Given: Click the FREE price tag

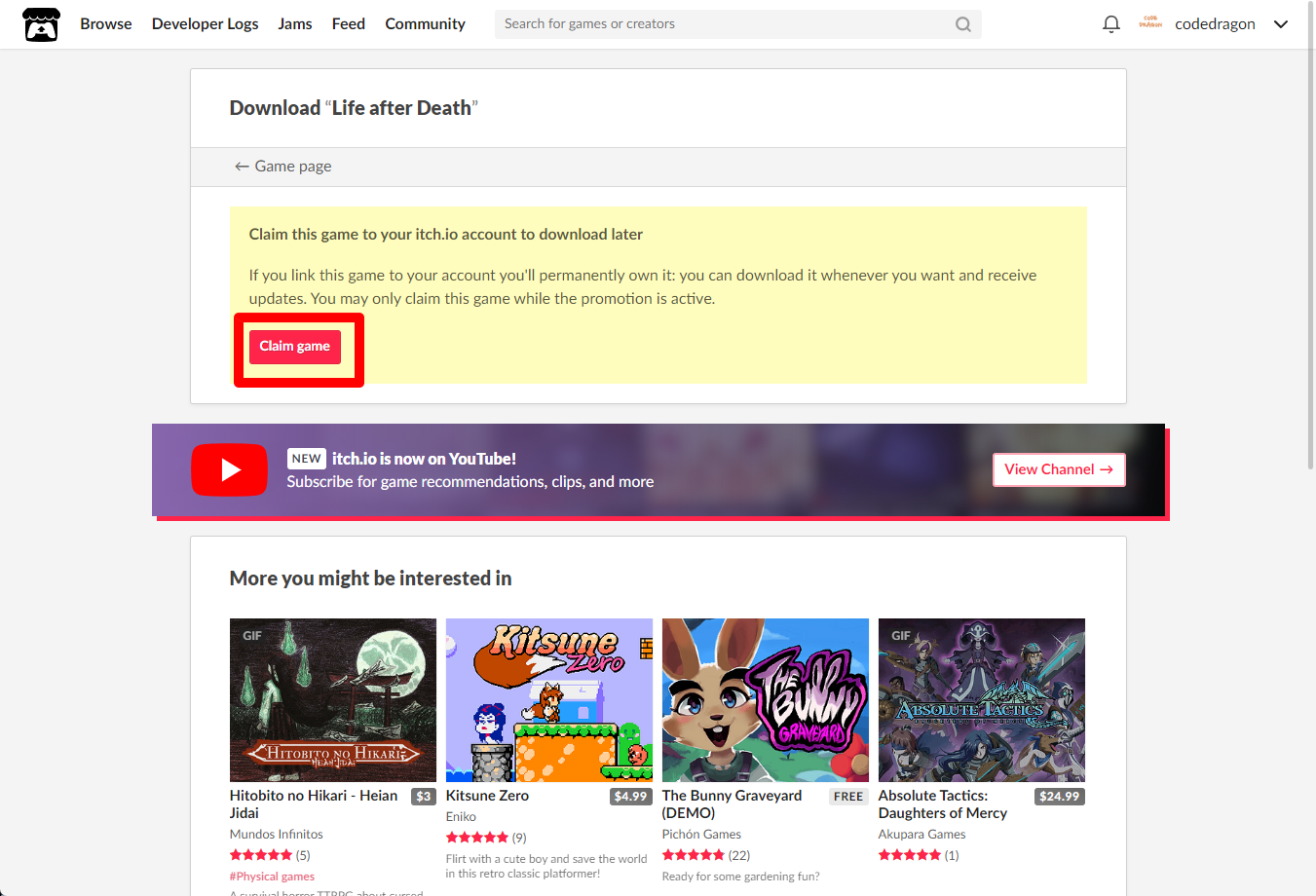Looking at the screenshot, I should [848, 797].
